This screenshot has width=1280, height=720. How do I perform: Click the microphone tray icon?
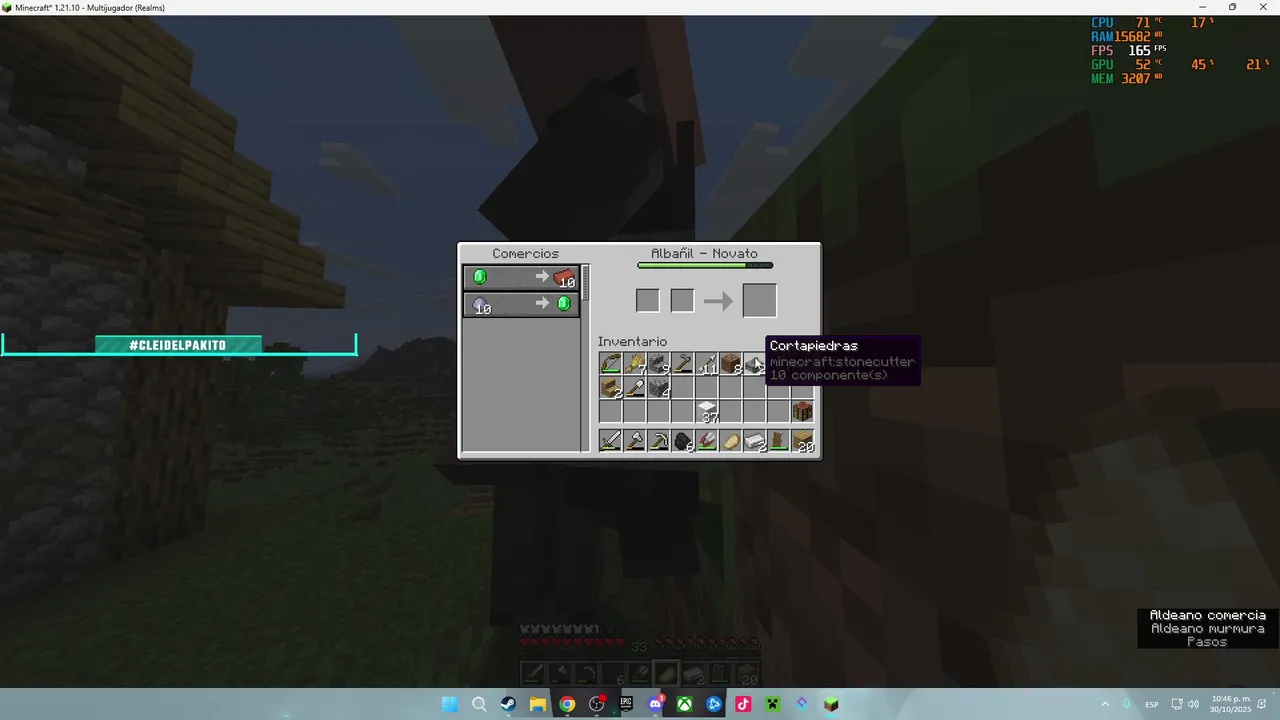pos(1127,704)
